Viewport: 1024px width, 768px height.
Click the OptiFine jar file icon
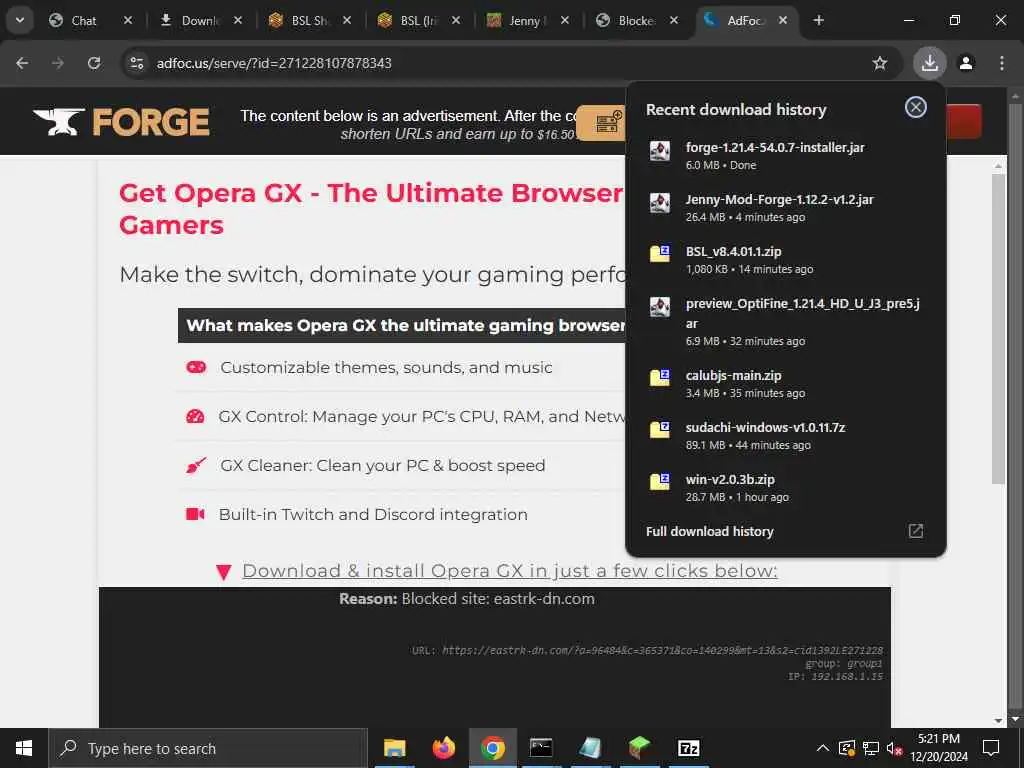[660, 306]
